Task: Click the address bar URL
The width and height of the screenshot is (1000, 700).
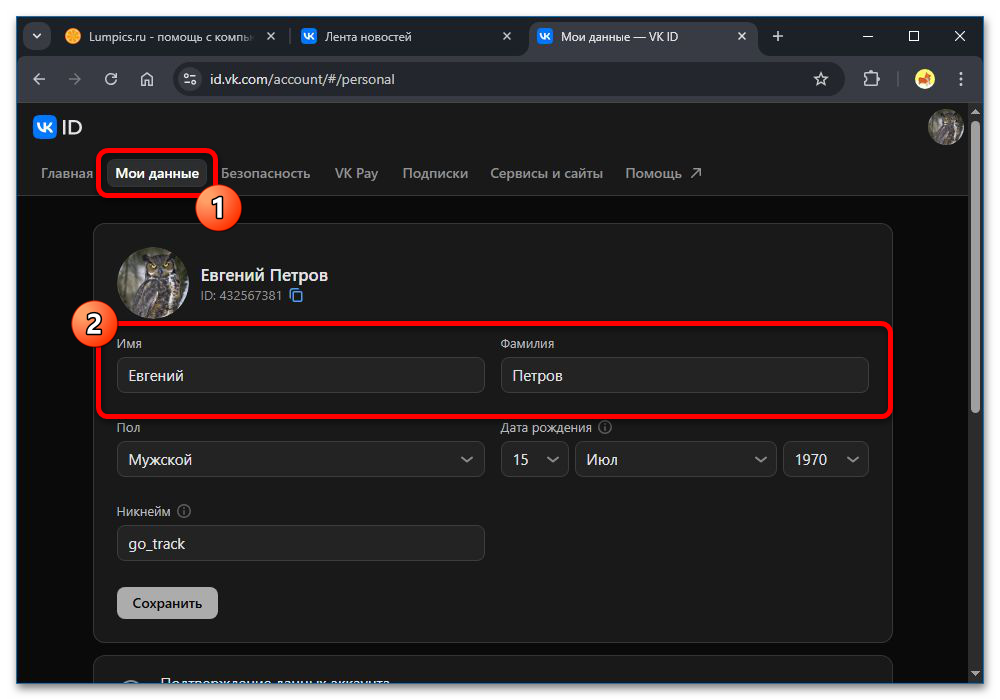Action: [302, 79]
